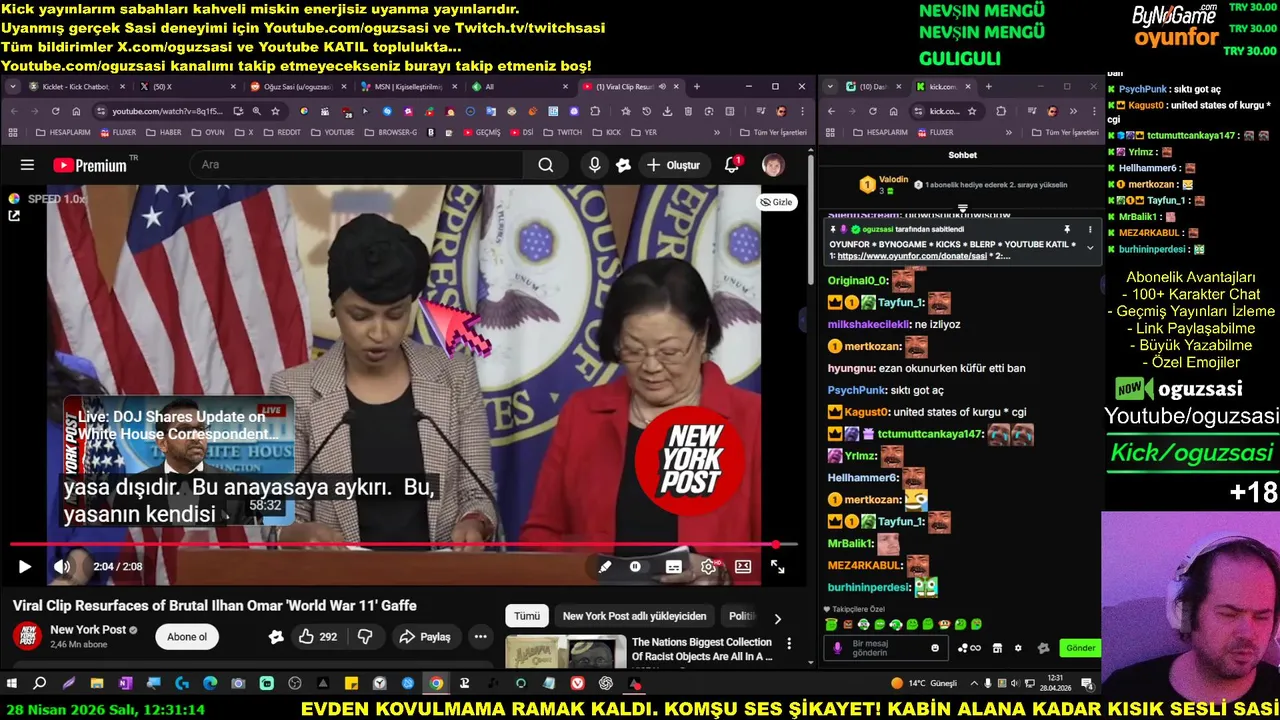This screenshot has width=1280, height=720.
Task: Open the New York Post channel name link
Action: (88, 630)
